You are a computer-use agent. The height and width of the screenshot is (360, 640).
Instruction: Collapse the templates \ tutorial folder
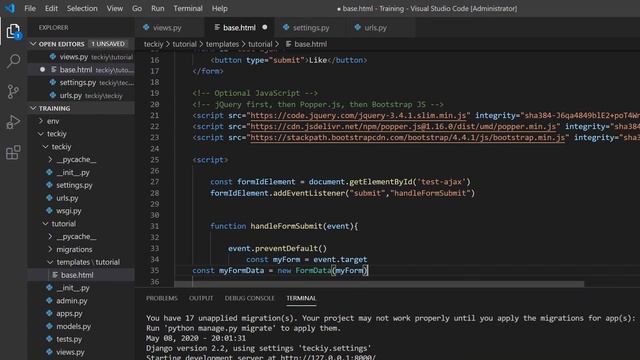point(81,262)
